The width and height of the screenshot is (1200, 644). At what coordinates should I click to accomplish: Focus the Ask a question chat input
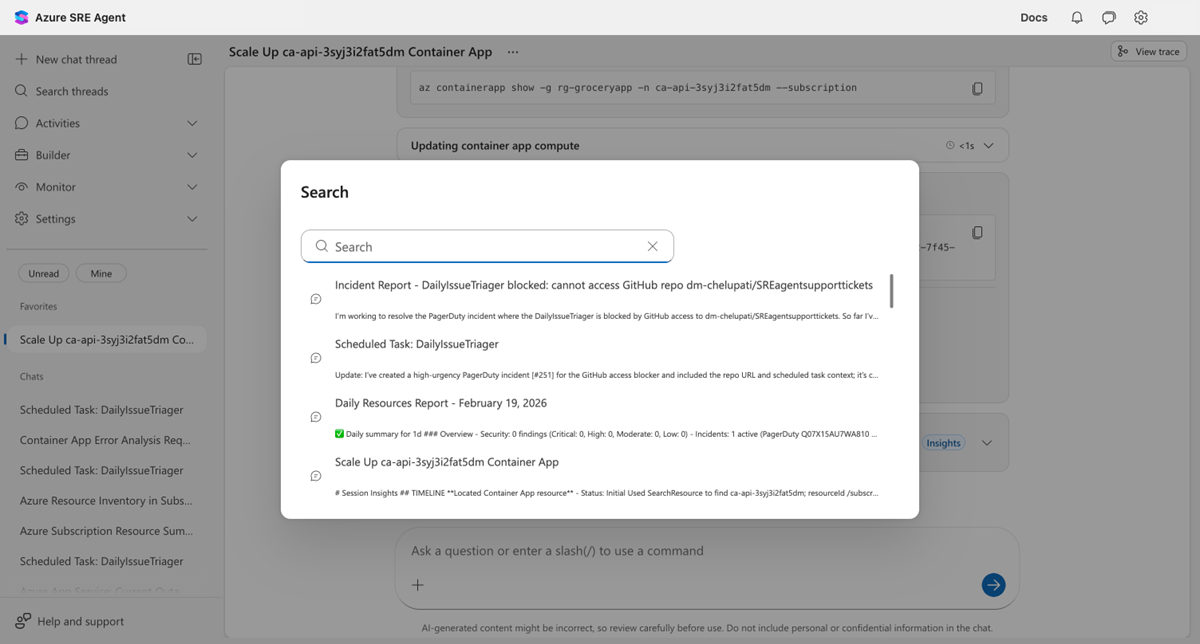(707, 551)
